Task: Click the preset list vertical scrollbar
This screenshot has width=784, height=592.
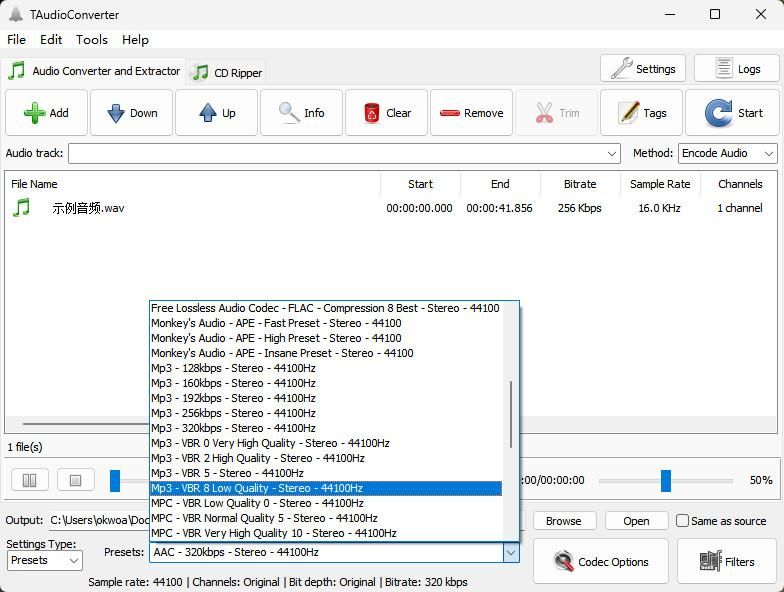Action: [x=511, y=414]
